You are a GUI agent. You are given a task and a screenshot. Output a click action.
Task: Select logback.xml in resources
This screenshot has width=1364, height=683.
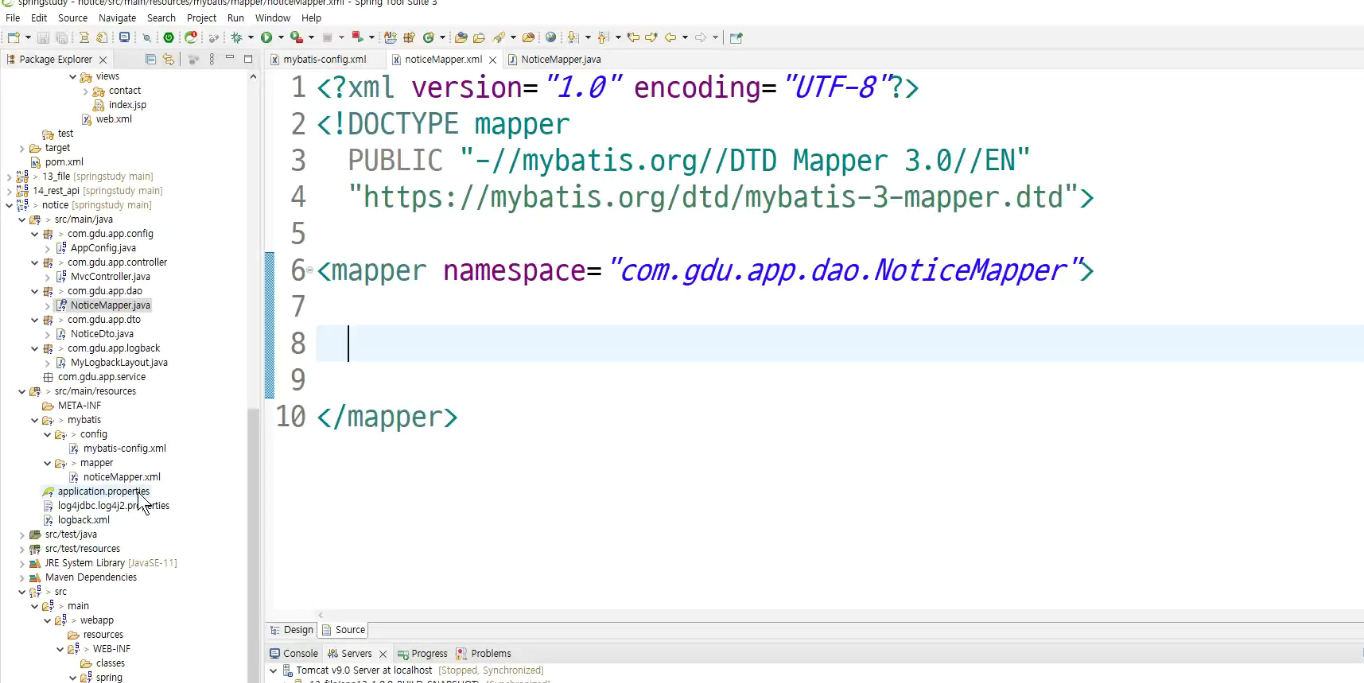(x=84, y=520)
